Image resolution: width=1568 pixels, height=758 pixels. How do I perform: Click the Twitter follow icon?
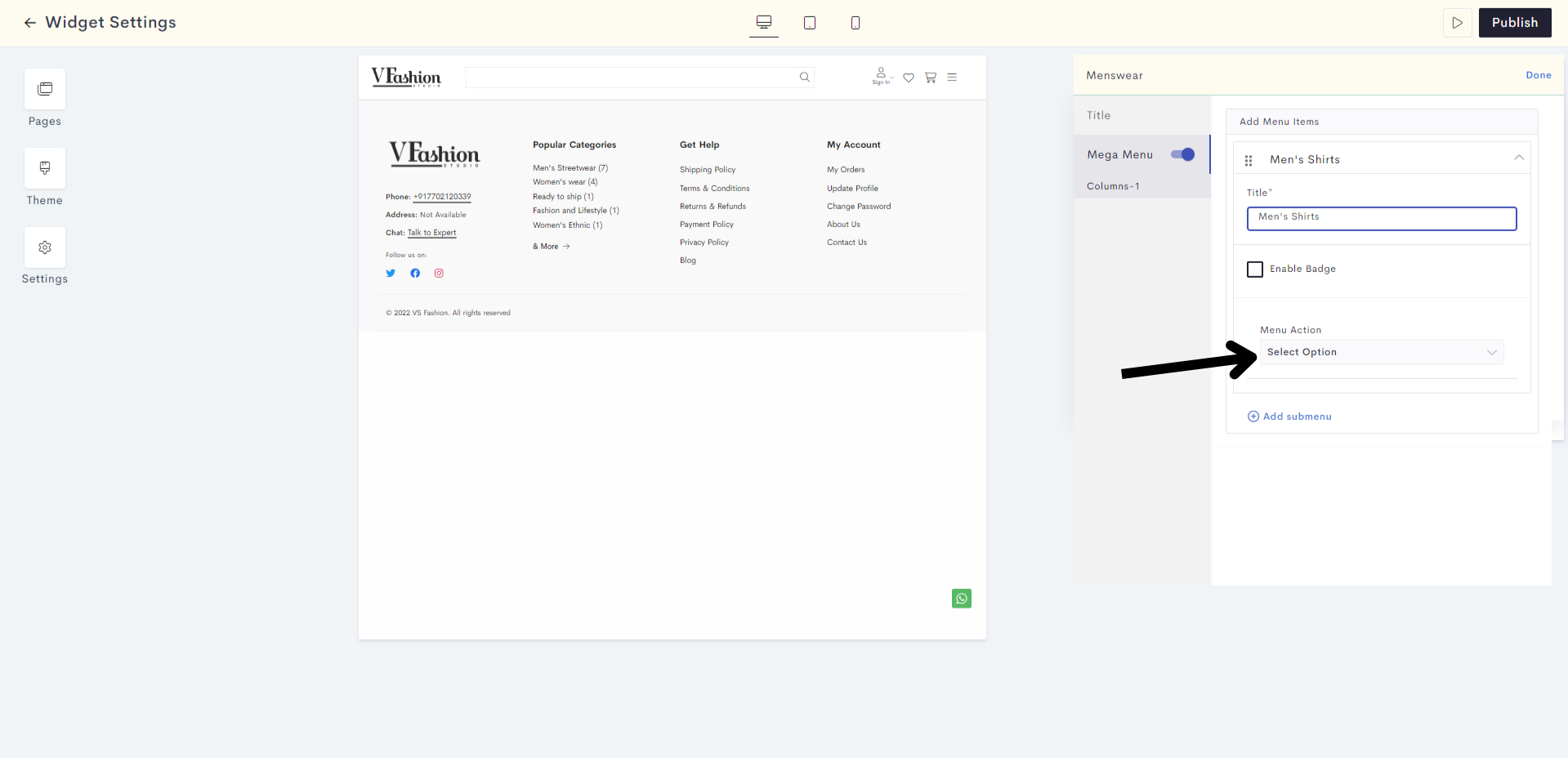click(x=391, y=274)
